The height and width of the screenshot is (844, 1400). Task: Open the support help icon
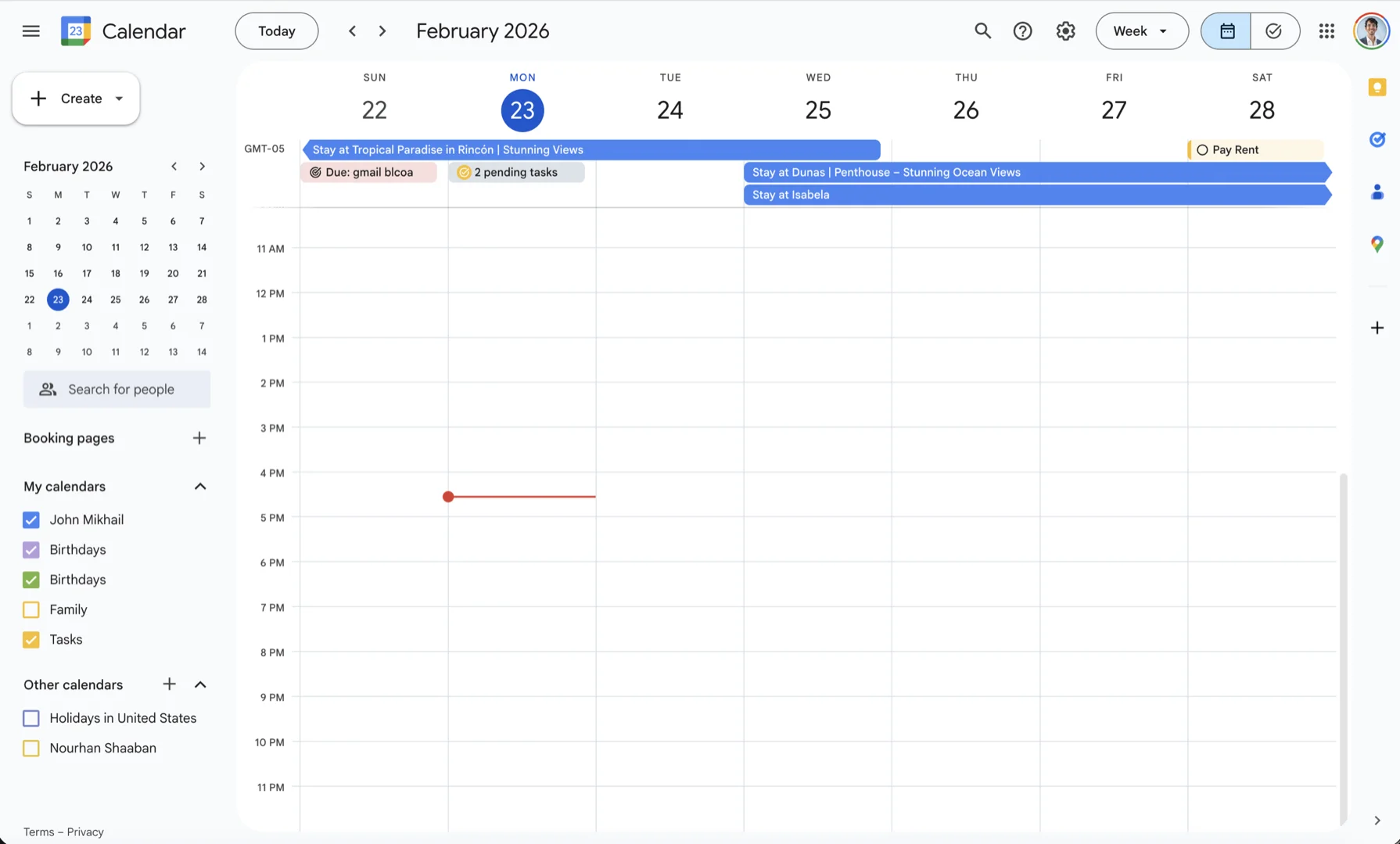pos(1022,31)
